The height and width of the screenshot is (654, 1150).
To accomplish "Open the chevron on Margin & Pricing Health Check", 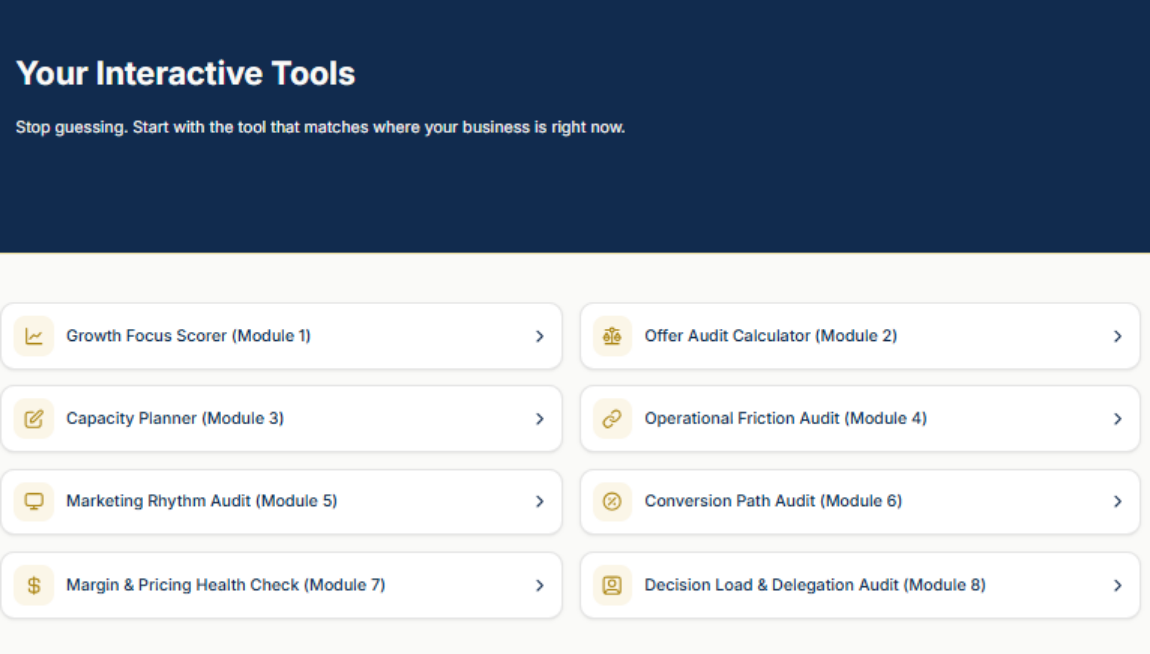I will (x=540, y=585).
